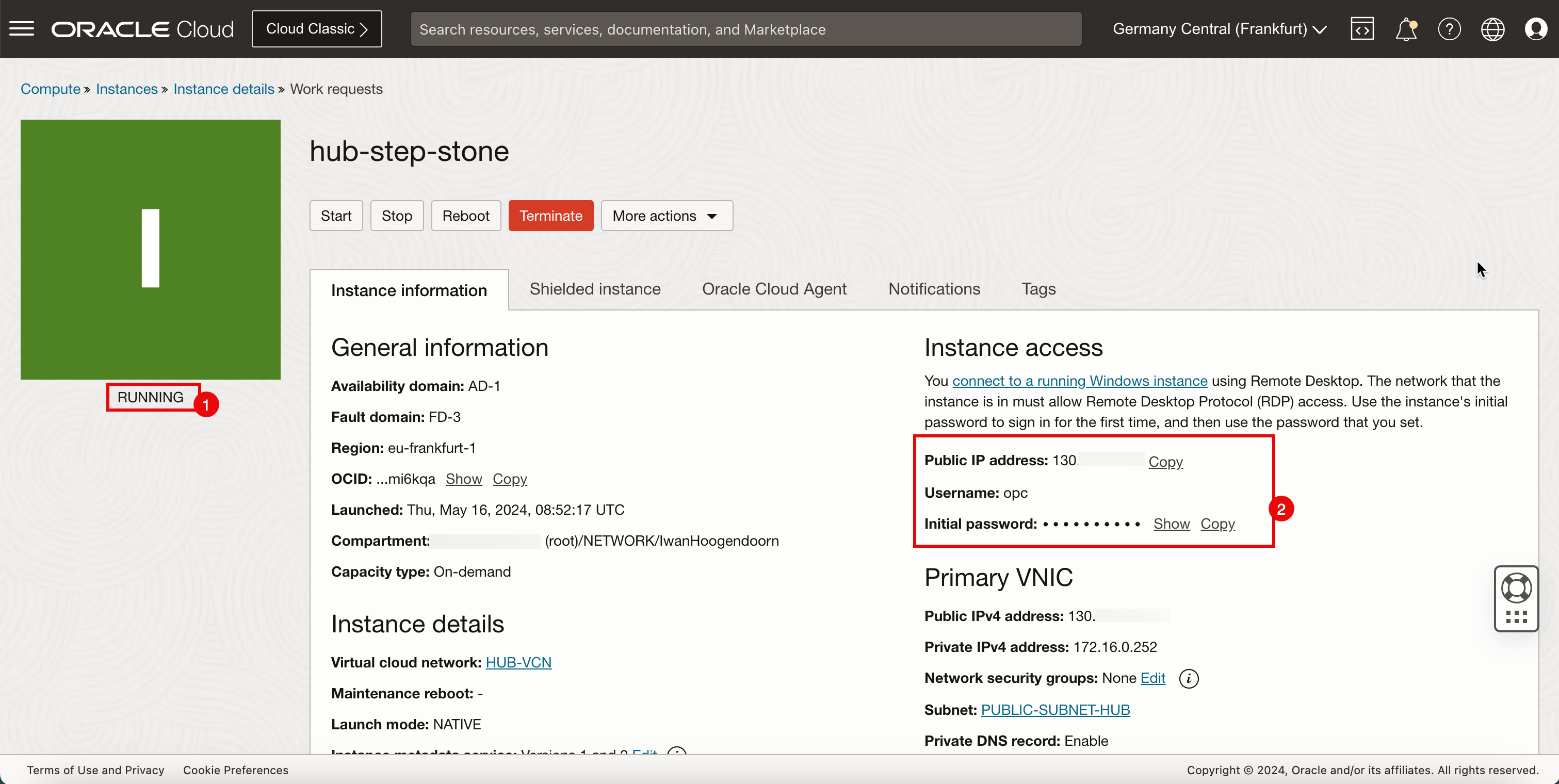
Task: Copy the initial password
Action: click(1218, 523)
